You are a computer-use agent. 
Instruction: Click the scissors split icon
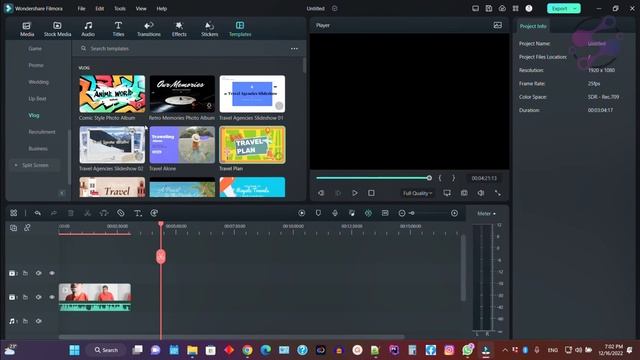87,213
